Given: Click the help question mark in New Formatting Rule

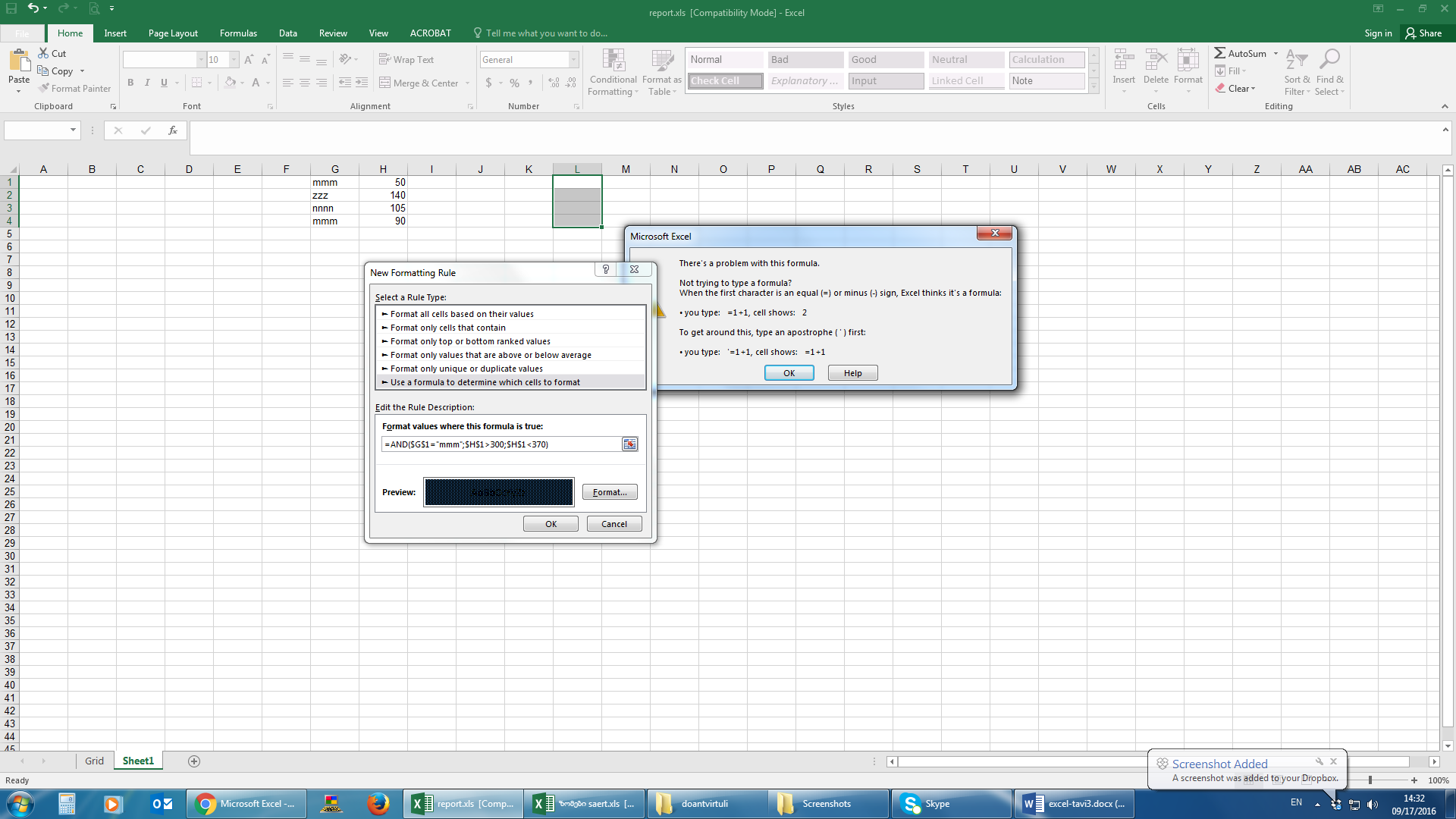Looking at the screenshot, I should (x=605, y=269).
